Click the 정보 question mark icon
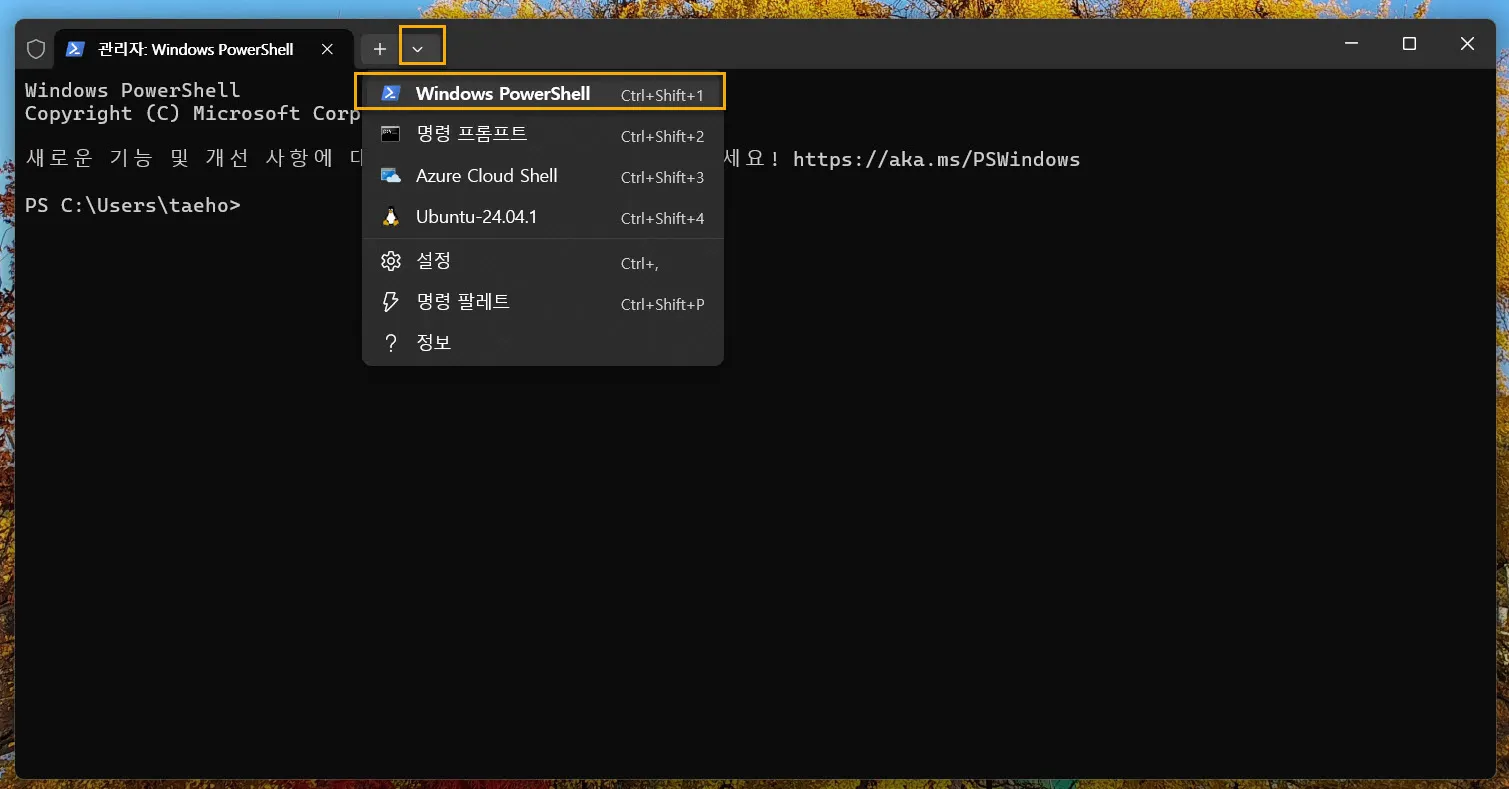Viewport: 1509px width, 789px height. [x=390, y=342]
